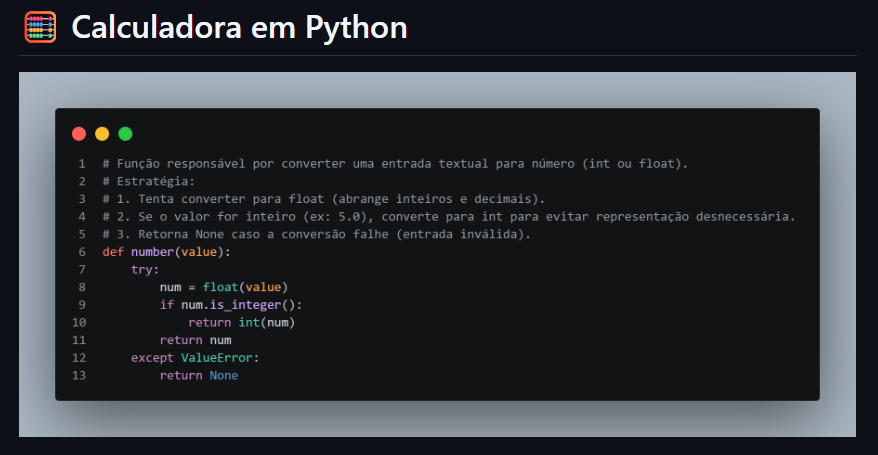Click line number 6 in the gutter
The width and height of the screenshot is (878, 455).
[x=82, y=252]
